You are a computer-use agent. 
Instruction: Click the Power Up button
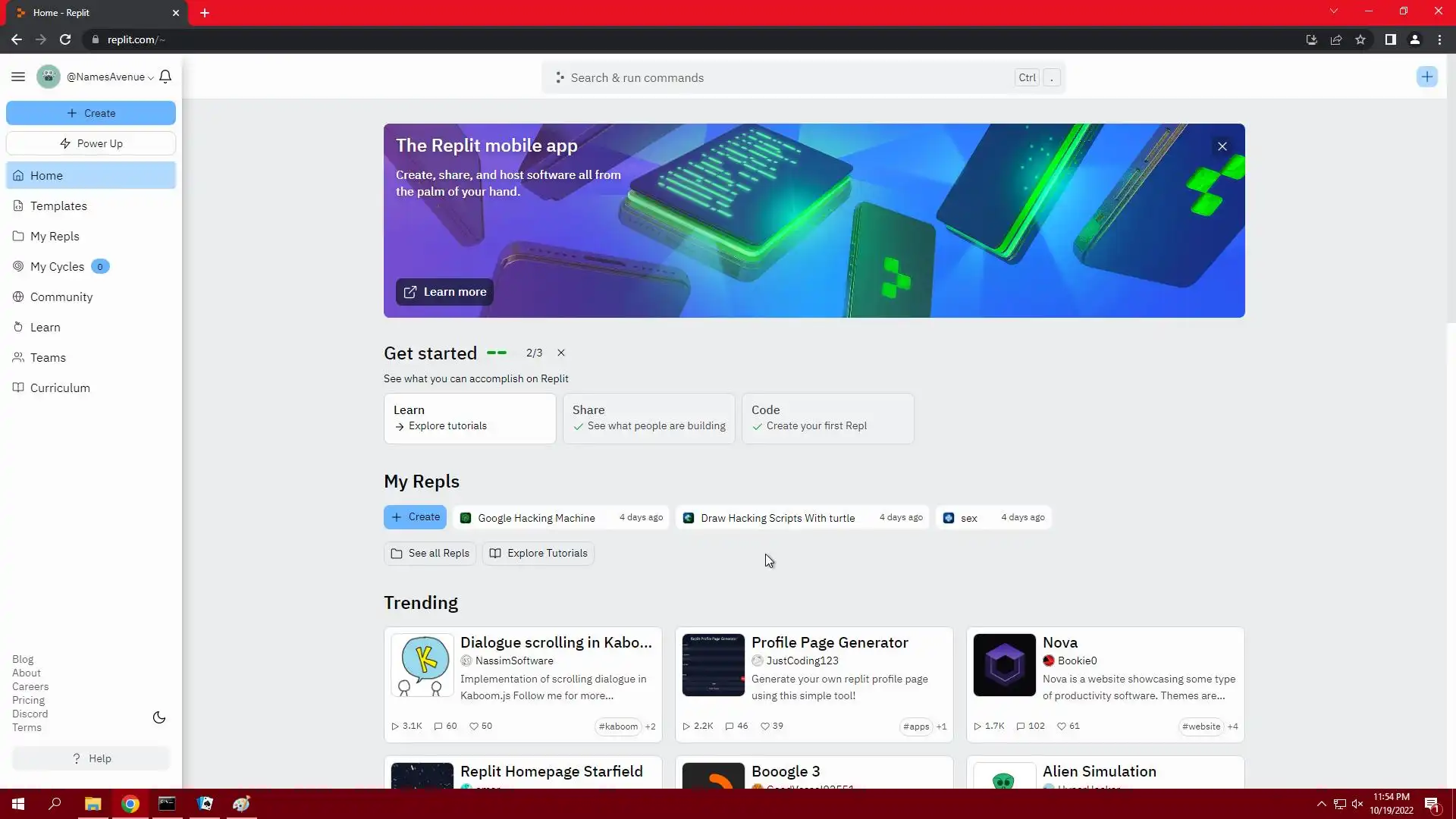tap(91, 143)
